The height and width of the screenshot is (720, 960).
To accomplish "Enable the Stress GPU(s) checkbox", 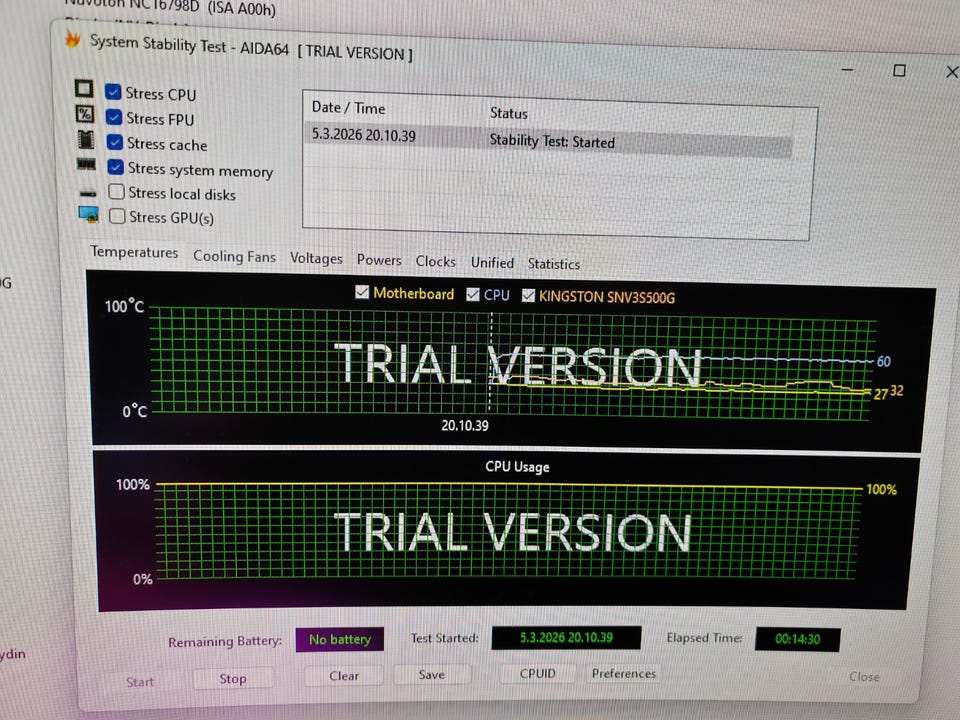I will coord(117,216).
